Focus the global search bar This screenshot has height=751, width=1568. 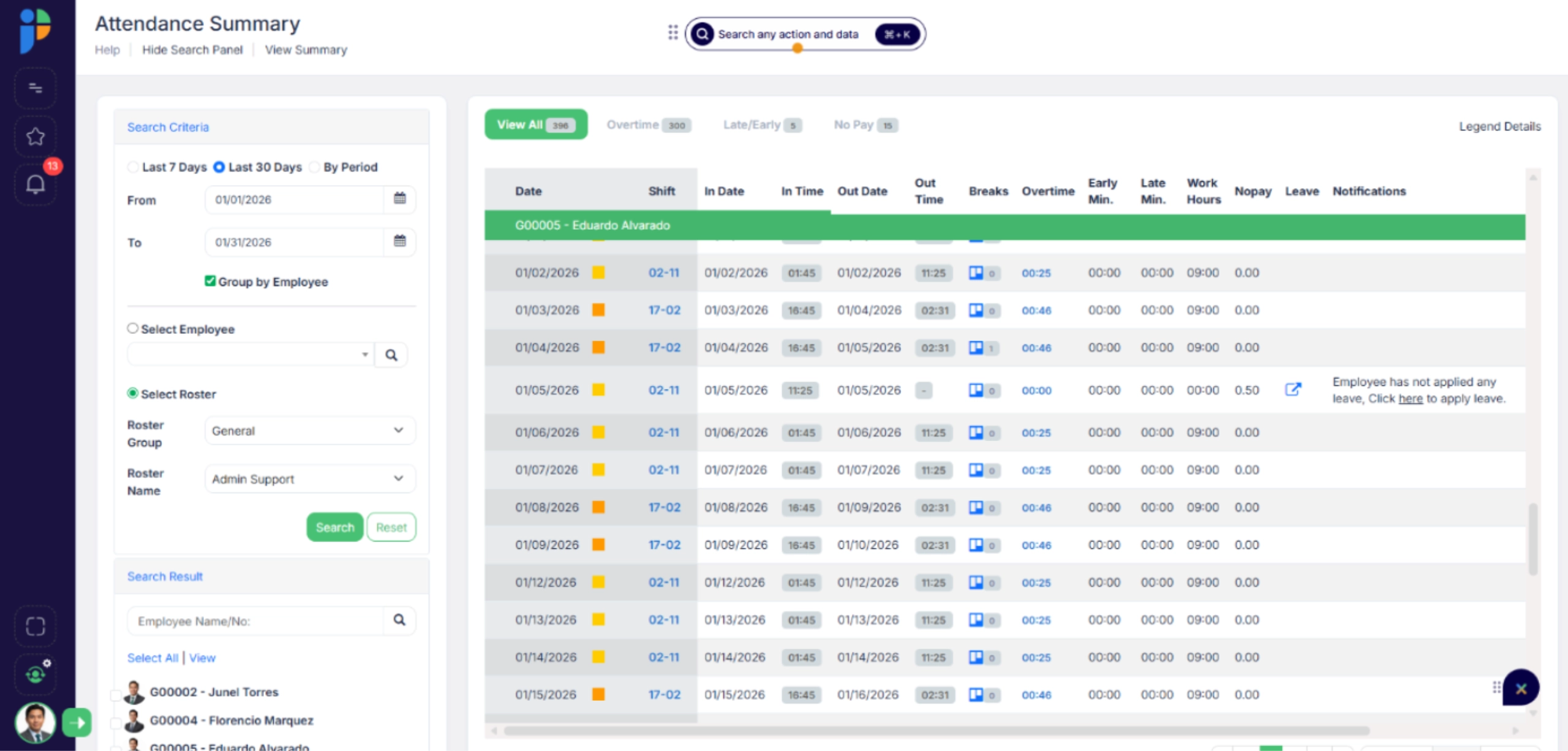(x=805, y=34)
